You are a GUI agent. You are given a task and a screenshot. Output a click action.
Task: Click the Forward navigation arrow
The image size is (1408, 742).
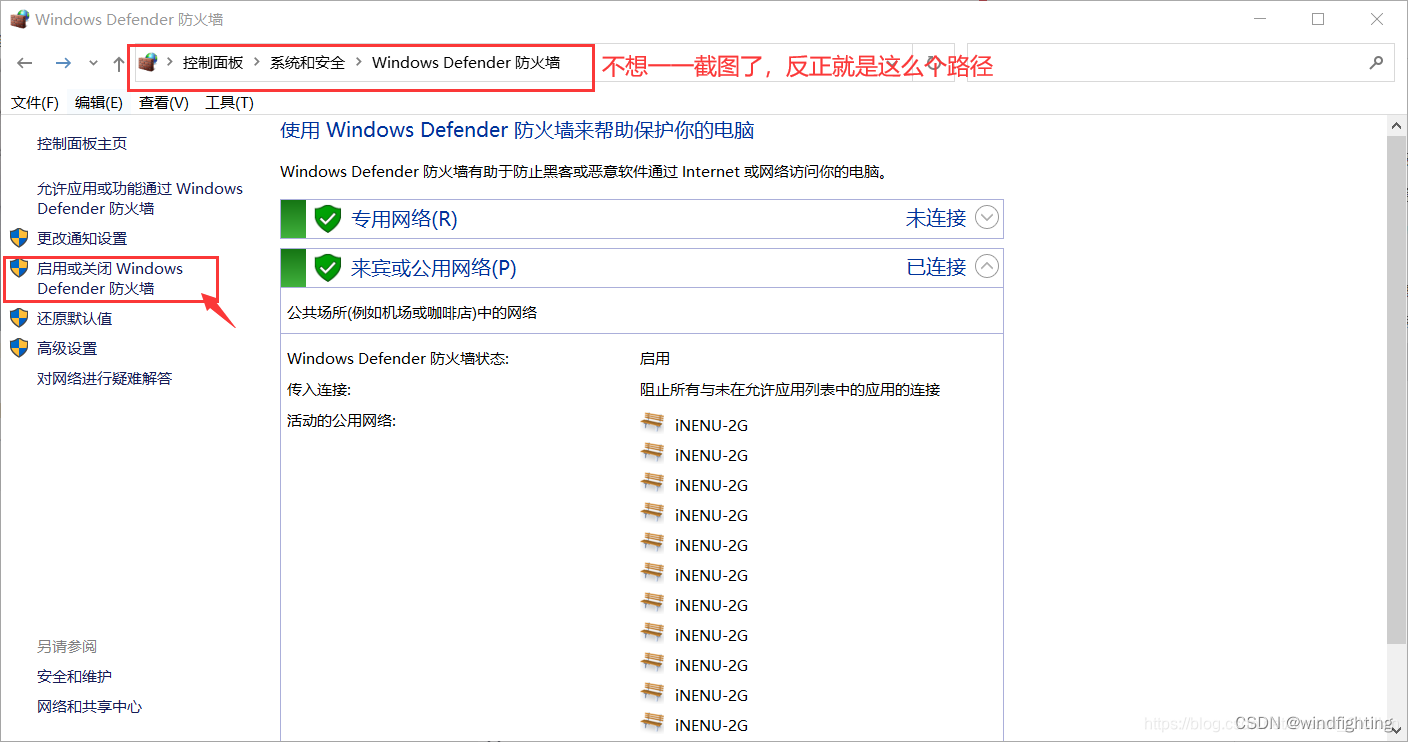(63, 63)
